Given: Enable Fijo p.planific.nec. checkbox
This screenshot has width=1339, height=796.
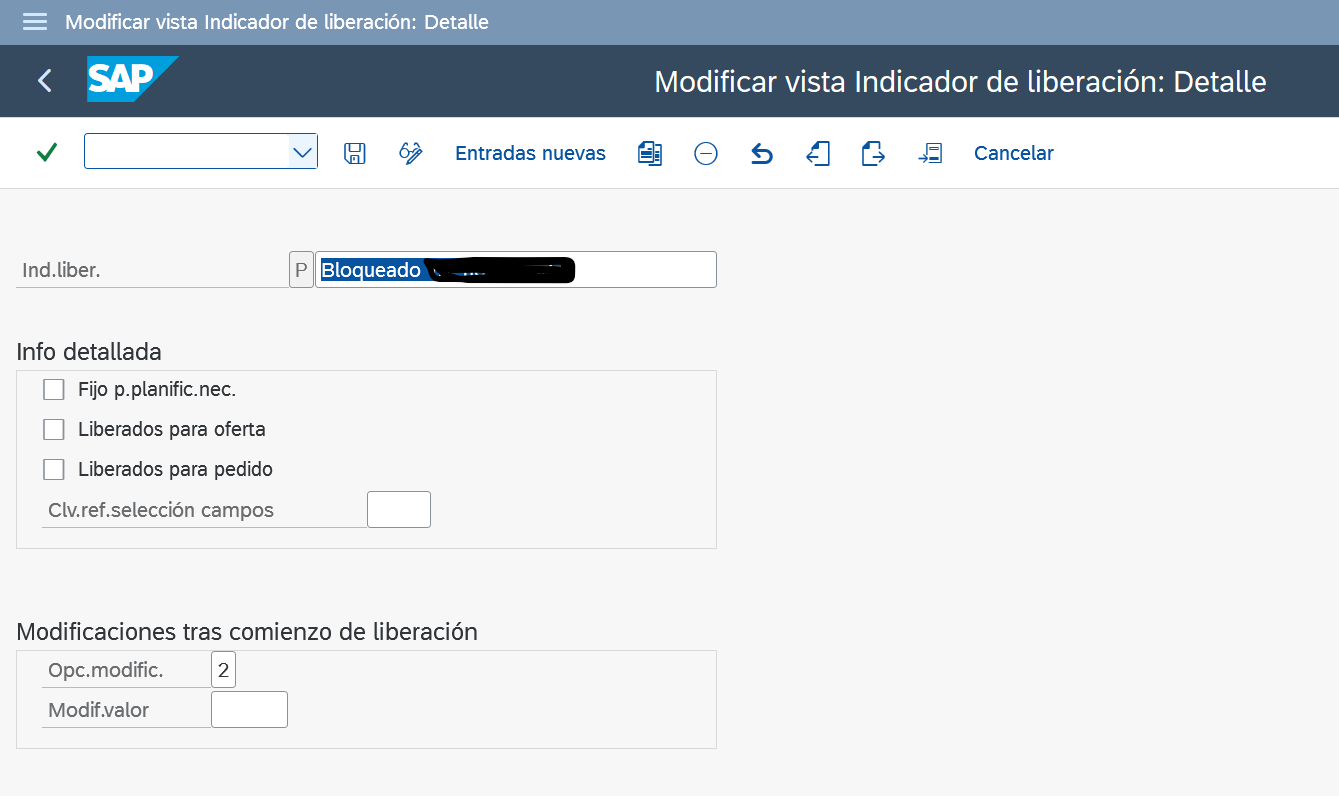Looking at the screenshot, I should coord(54,390).
